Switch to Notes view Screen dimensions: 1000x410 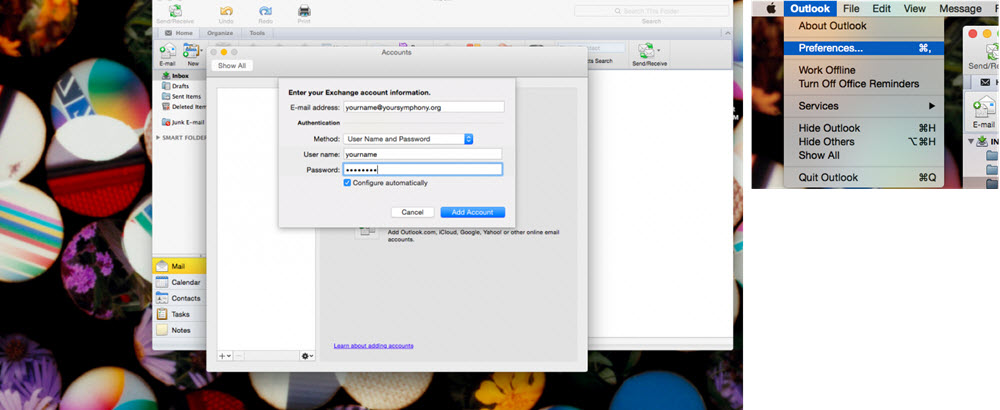pos(179,330)
